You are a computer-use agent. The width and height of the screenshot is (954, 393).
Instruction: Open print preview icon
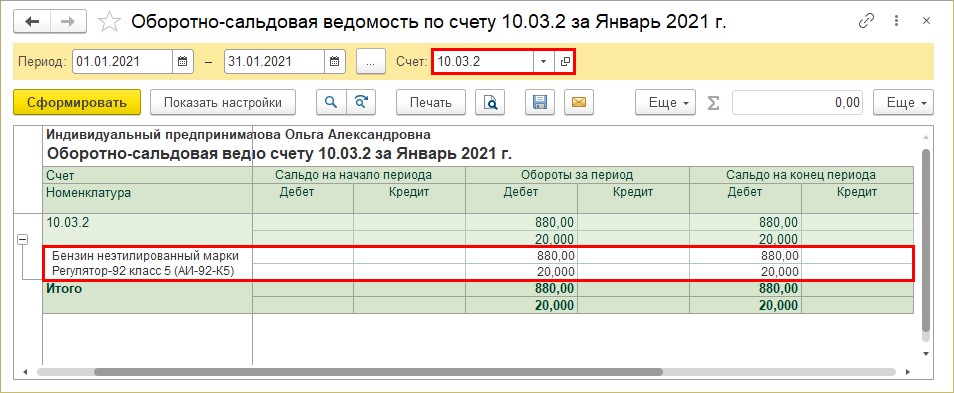[x=490, y=102]
